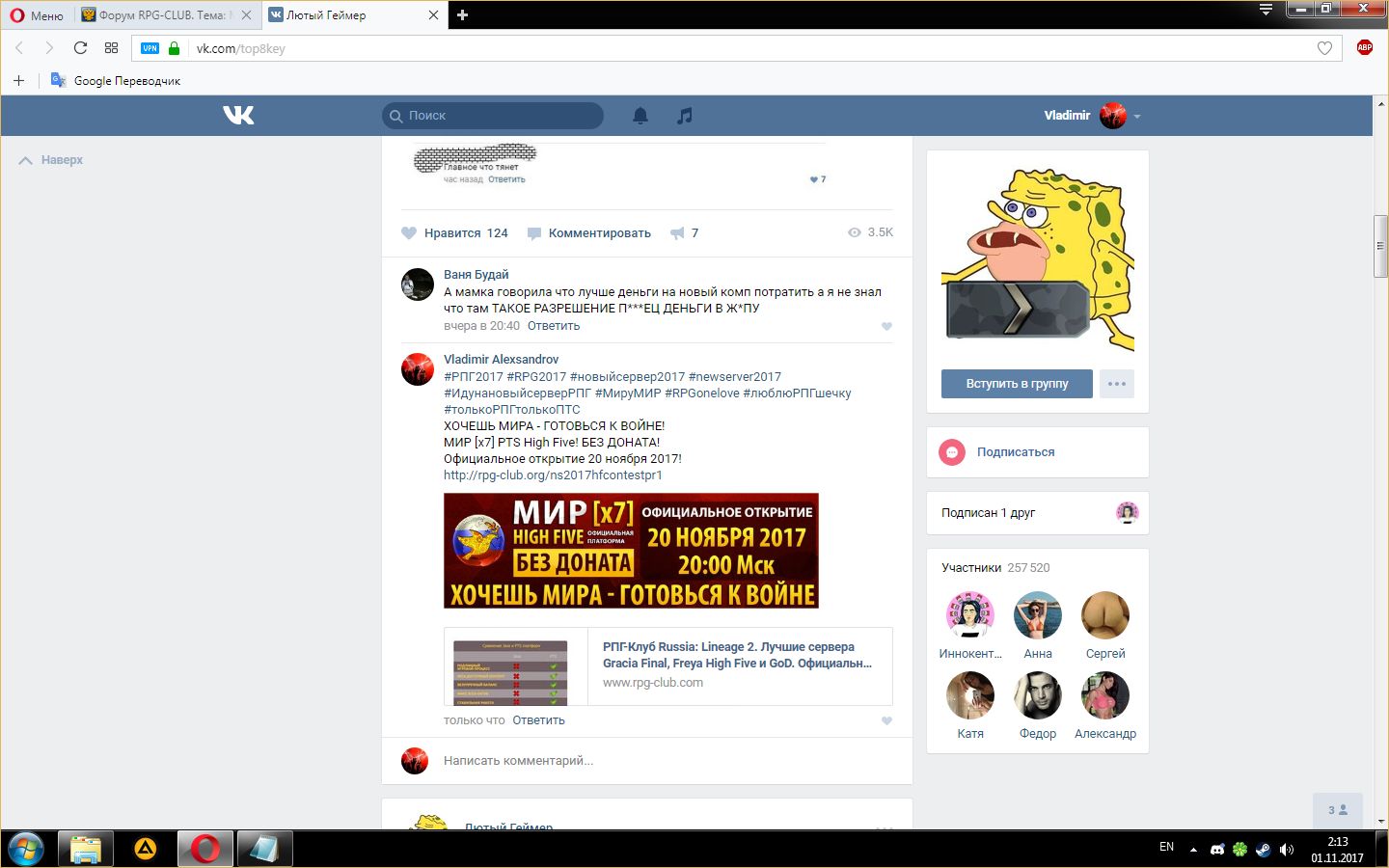Like Ваня Будай comment heart
The image size is (1389, 868).
coord(887,326)
